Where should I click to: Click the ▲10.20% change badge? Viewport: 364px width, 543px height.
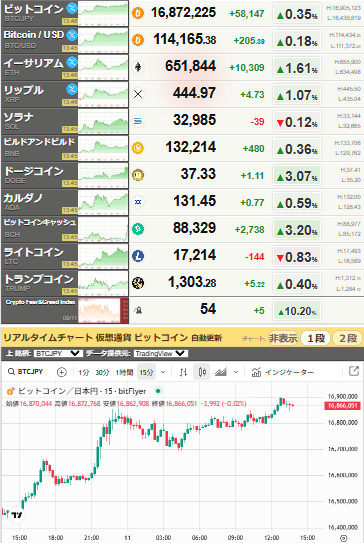(297, 311)
